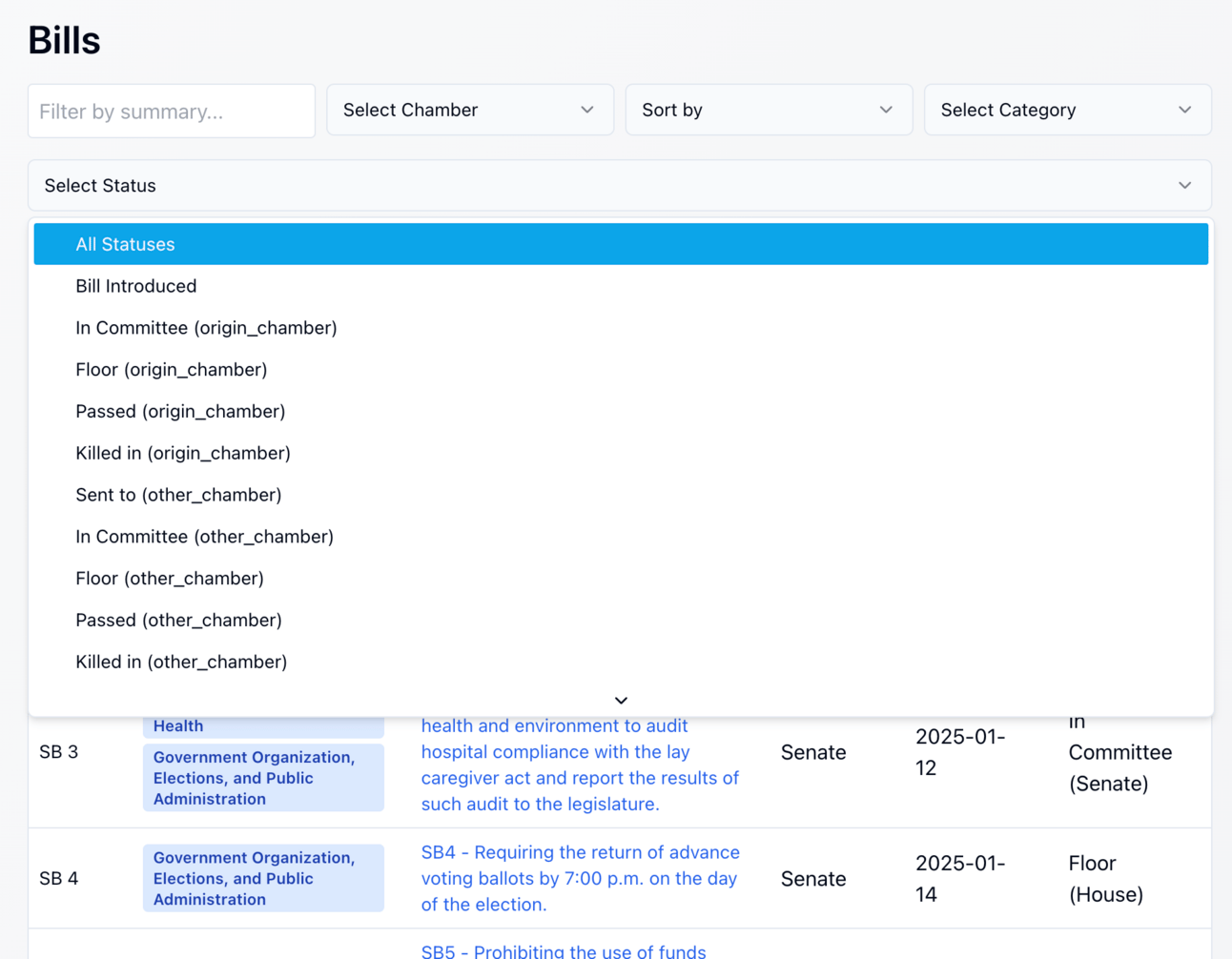This screenshot has height=959, width=1232.
Task: Click the scroll-down chevron in status list
Action: click(x=621, y=701)
